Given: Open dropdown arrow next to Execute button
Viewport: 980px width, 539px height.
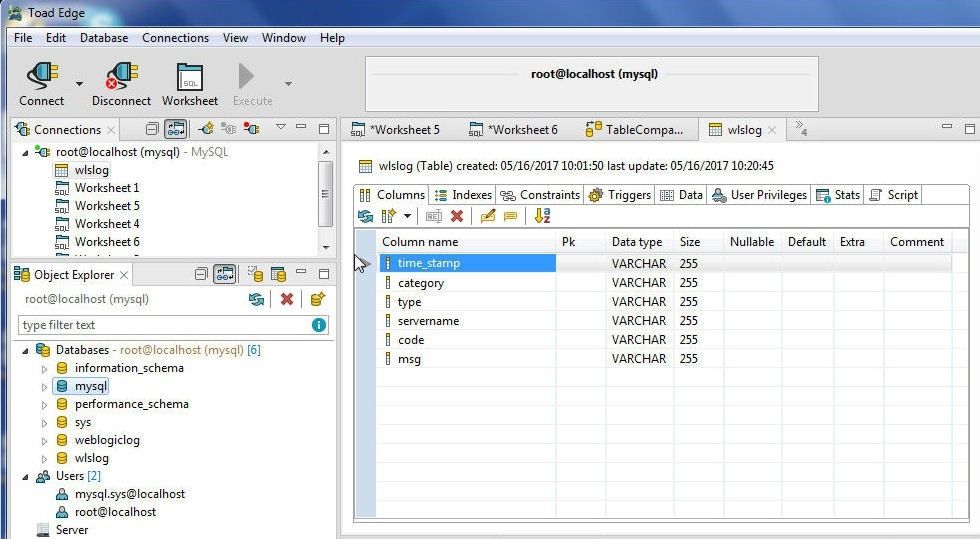Looking at the screenshot, I should coord(288,83).
